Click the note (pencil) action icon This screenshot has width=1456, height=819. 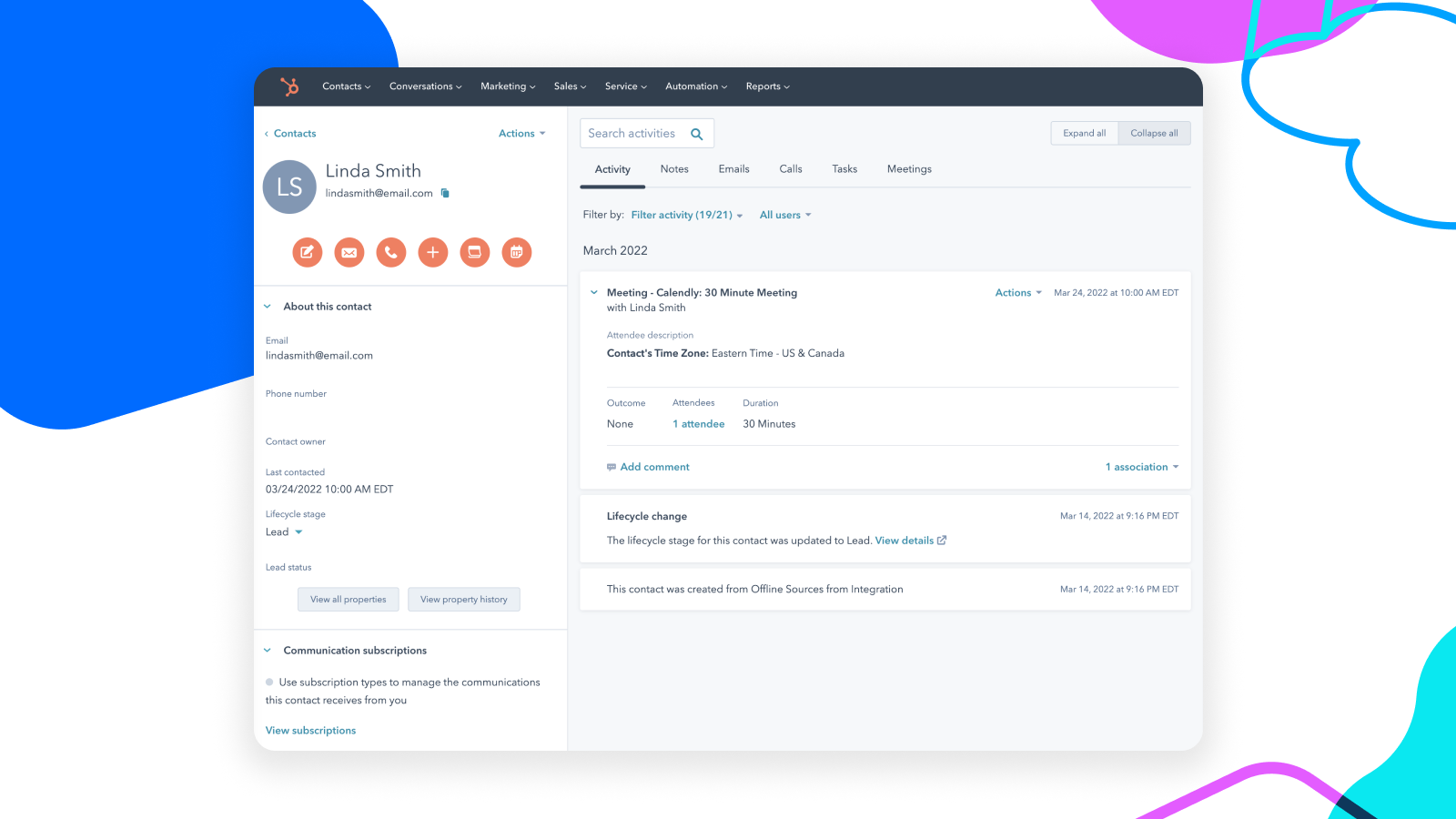308,252
